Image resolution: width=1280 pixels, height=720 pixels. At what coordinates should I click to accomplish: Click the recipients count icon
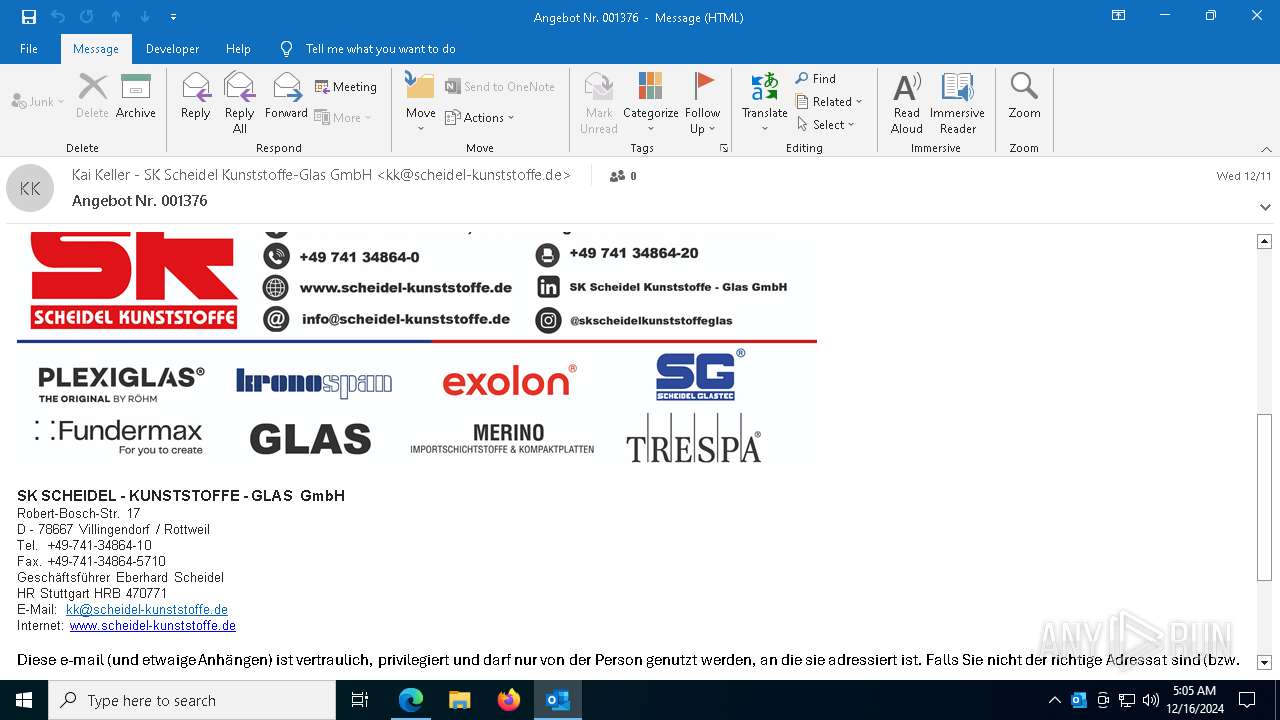coord(622,175)
